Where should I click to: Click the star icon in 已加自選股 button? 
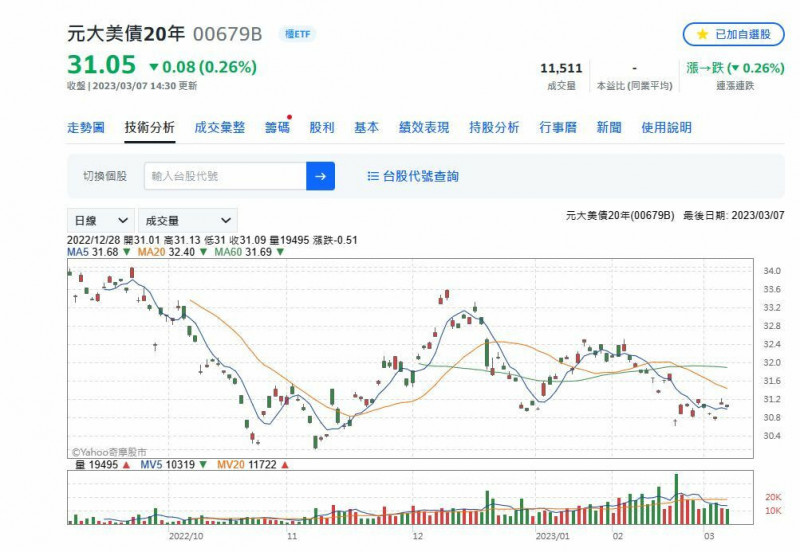click(702, 34)
